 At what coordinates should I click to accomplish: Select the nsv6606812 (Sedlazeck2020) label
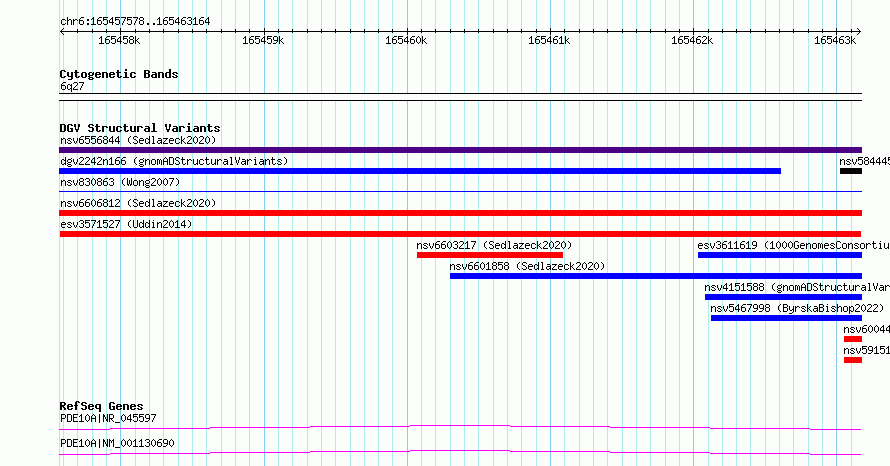coord(138,203)
